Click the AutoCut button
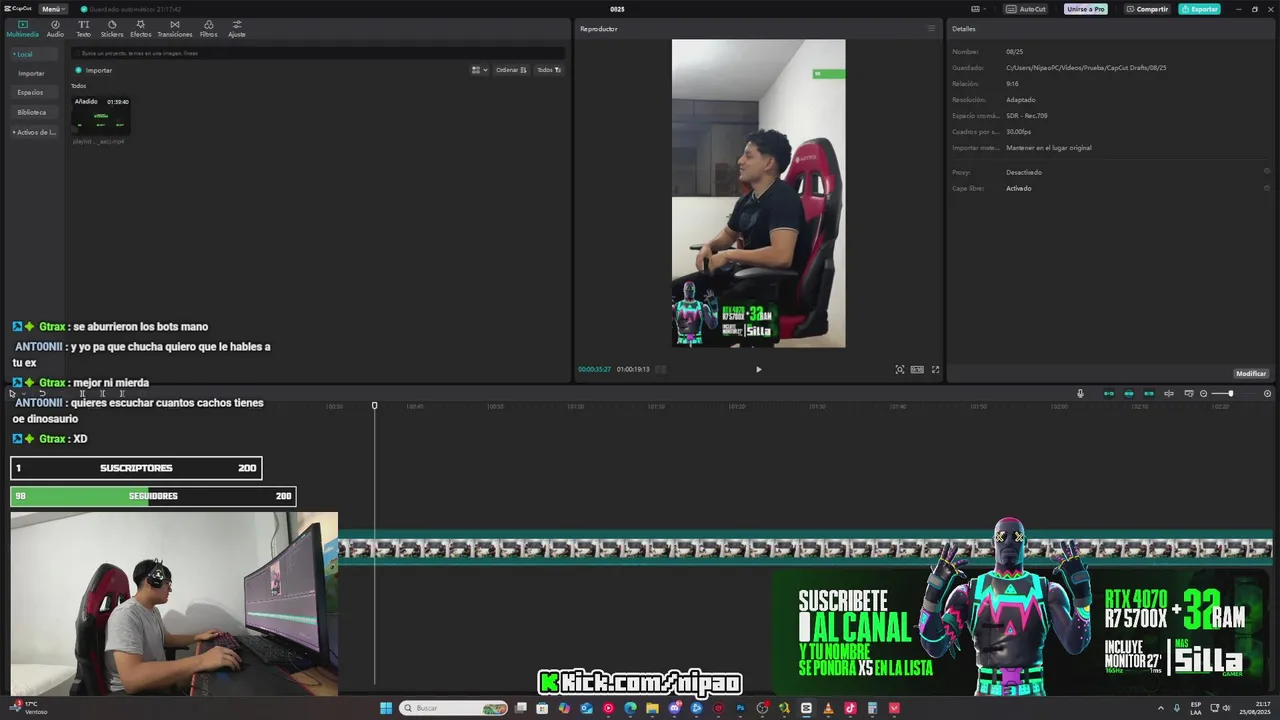1280x720 pixels. tap(1026, 9)
